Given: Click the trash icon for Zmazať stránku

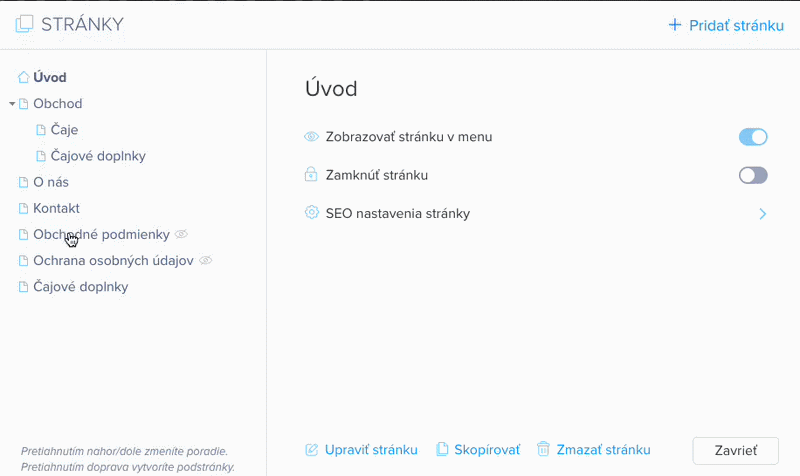Looking at the screenshot, I should pos(543,450).
